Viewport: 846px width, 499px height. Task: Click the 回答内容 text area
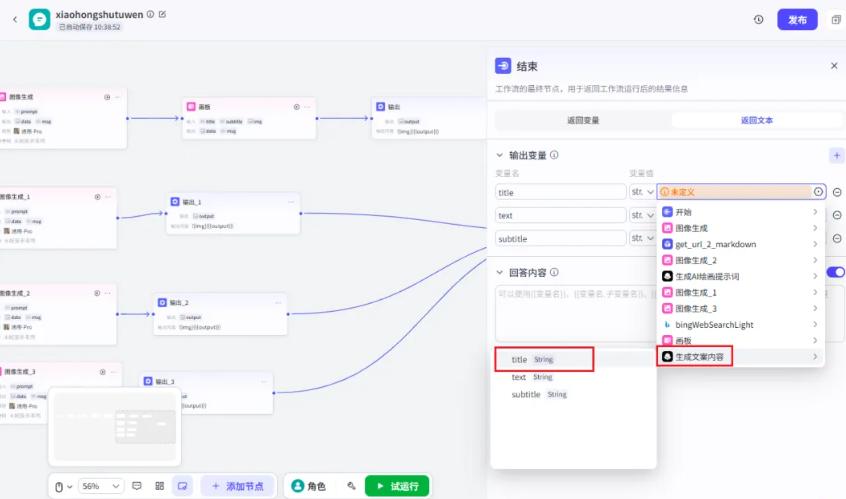click(x=575, y=314)
